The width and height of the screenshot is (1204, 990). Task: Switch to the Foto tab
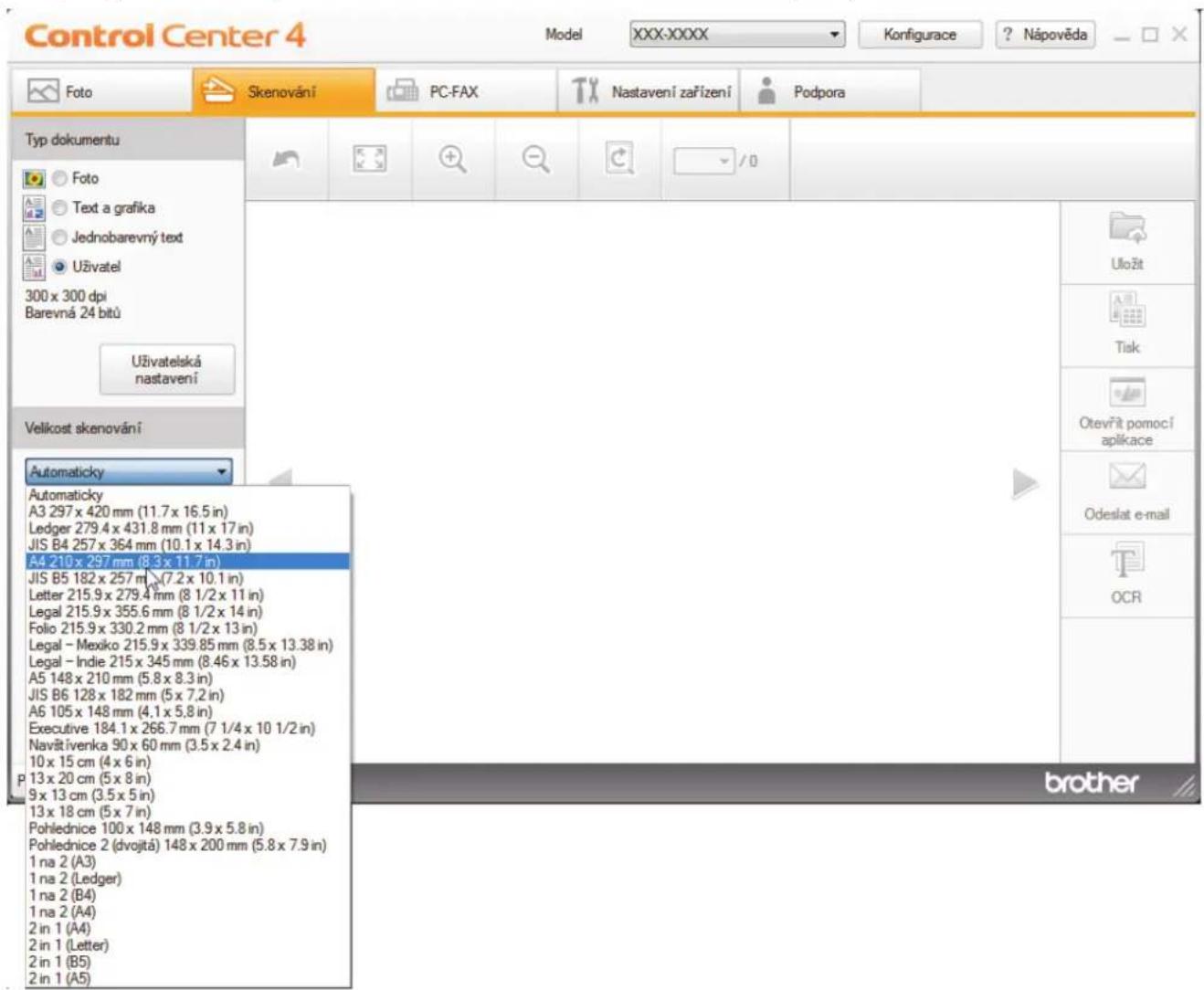tap(101, 91)
